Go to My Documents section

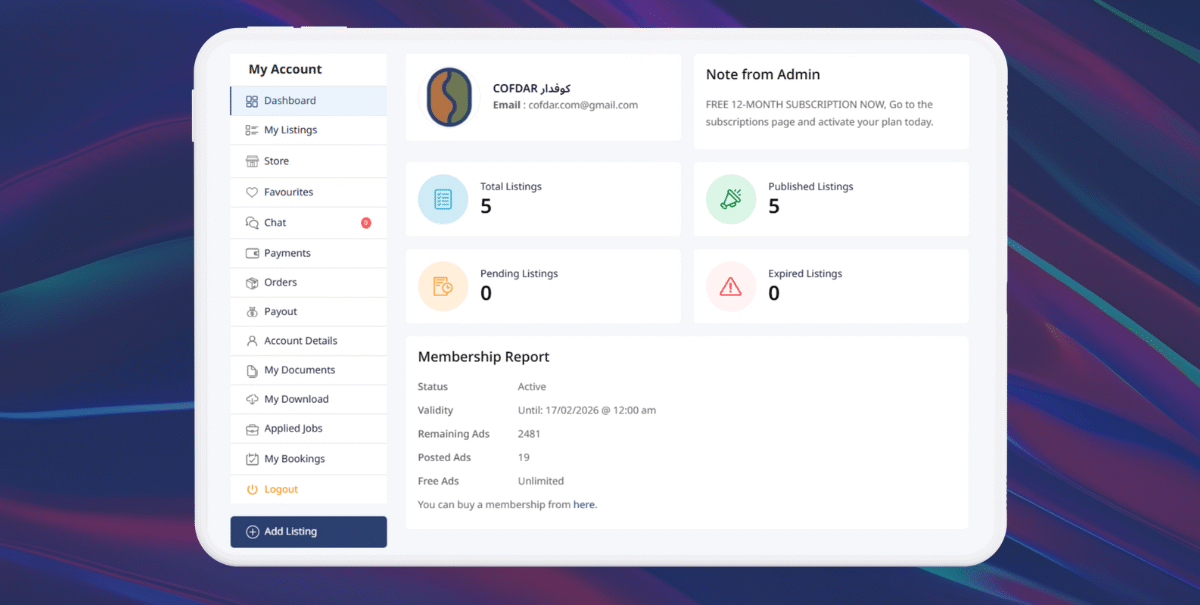(299, 370)
